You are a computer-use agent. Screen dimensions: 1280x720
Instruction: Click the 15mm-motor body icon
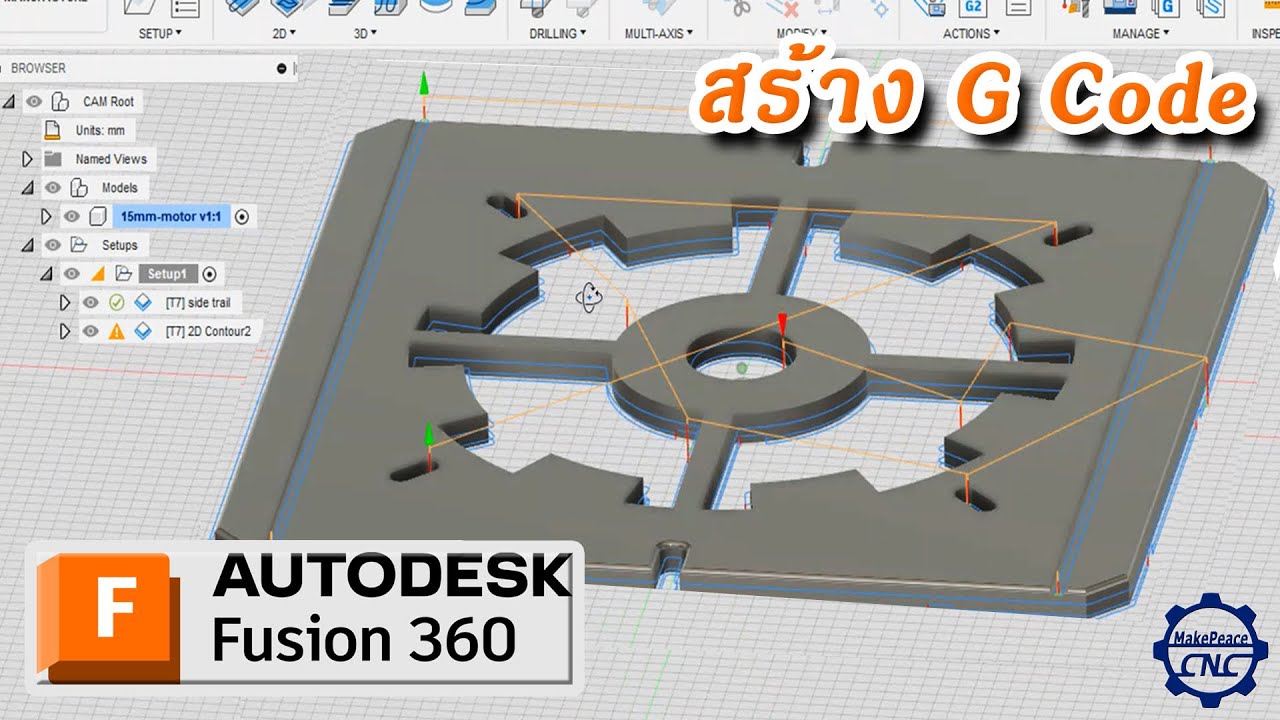97,216
